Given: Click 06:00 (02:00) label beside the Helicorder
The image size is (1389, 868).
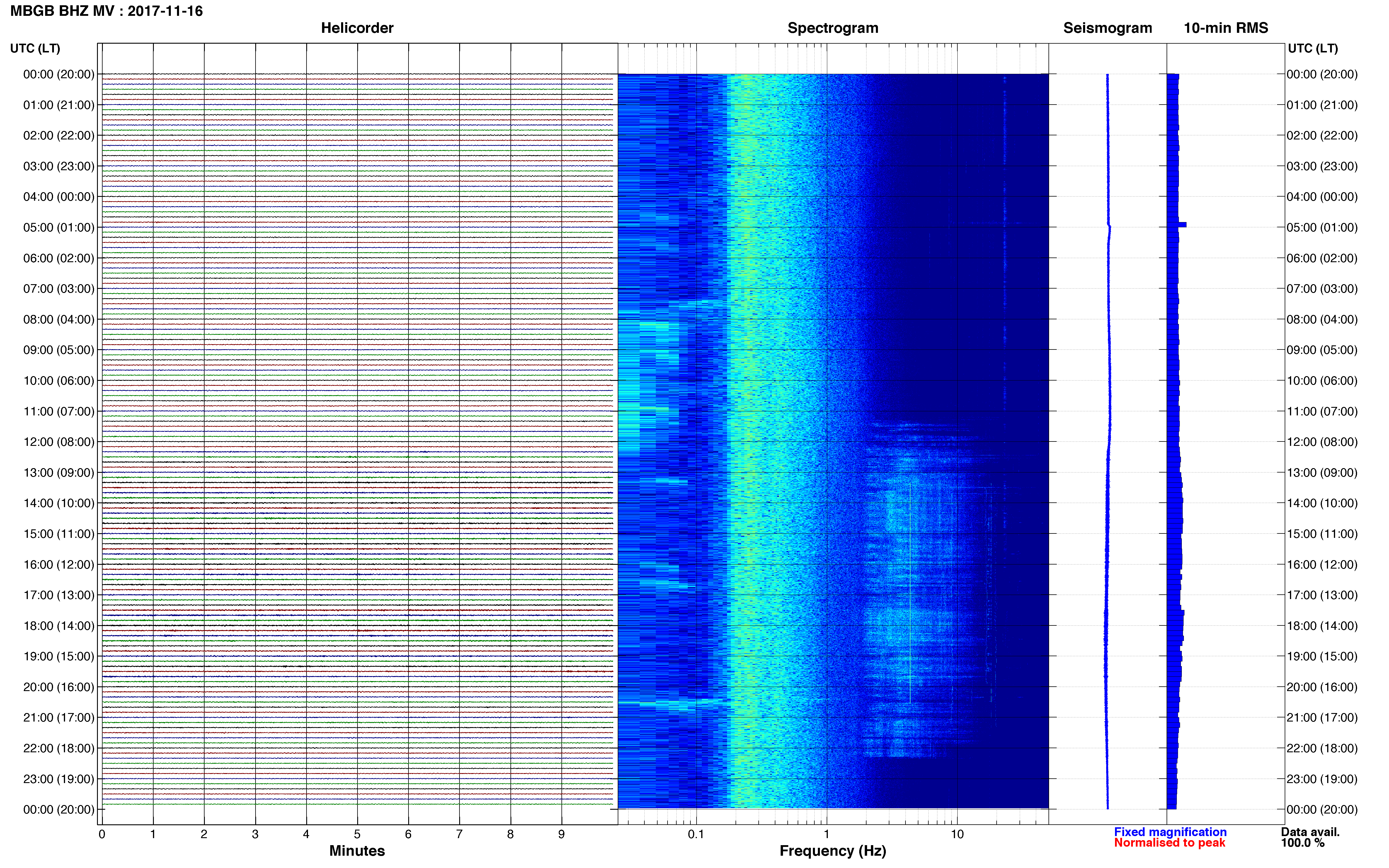Looking at the screenshot, I should pos(59,258).
